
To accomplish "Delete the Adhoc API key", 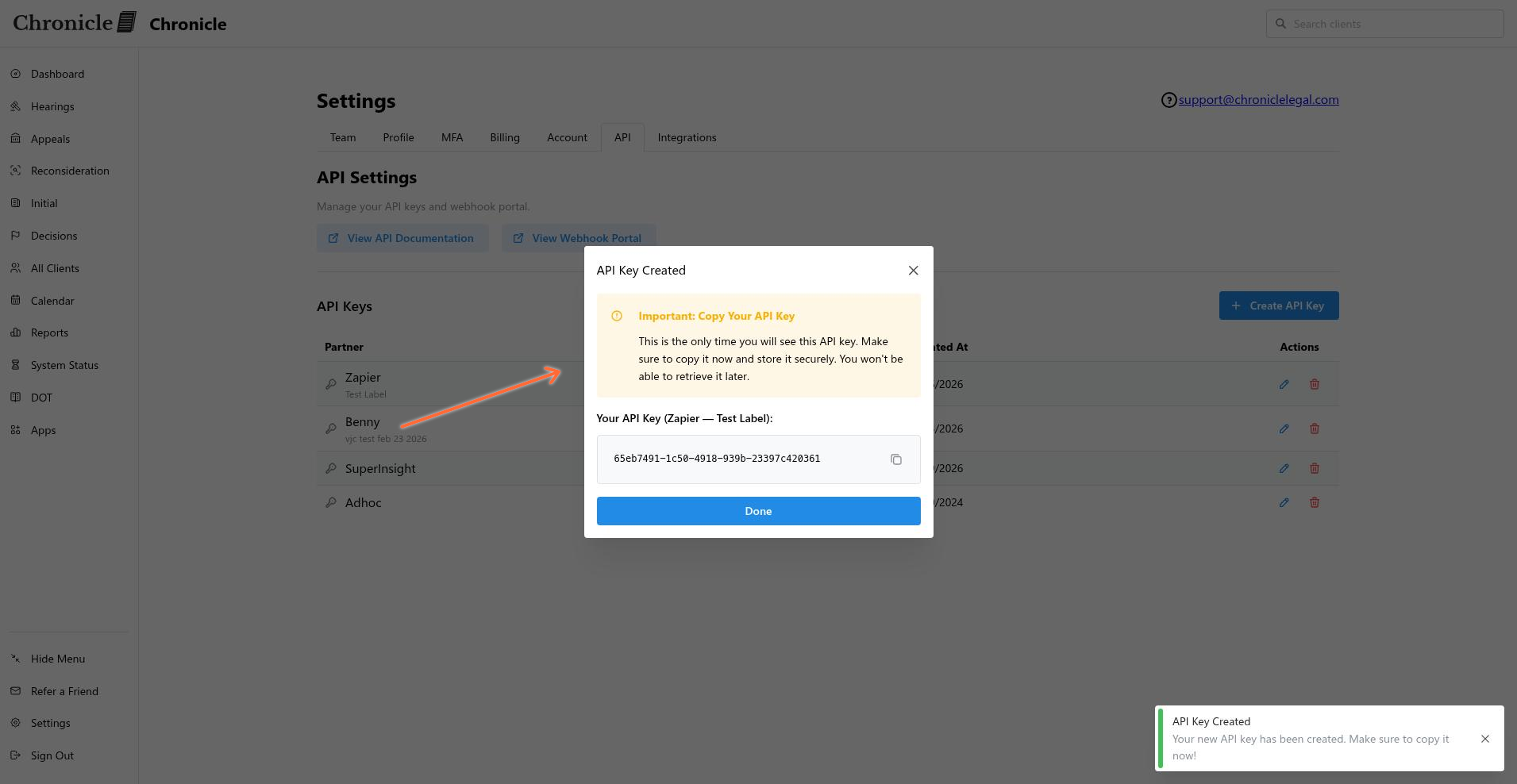I will click(1315, 502).
